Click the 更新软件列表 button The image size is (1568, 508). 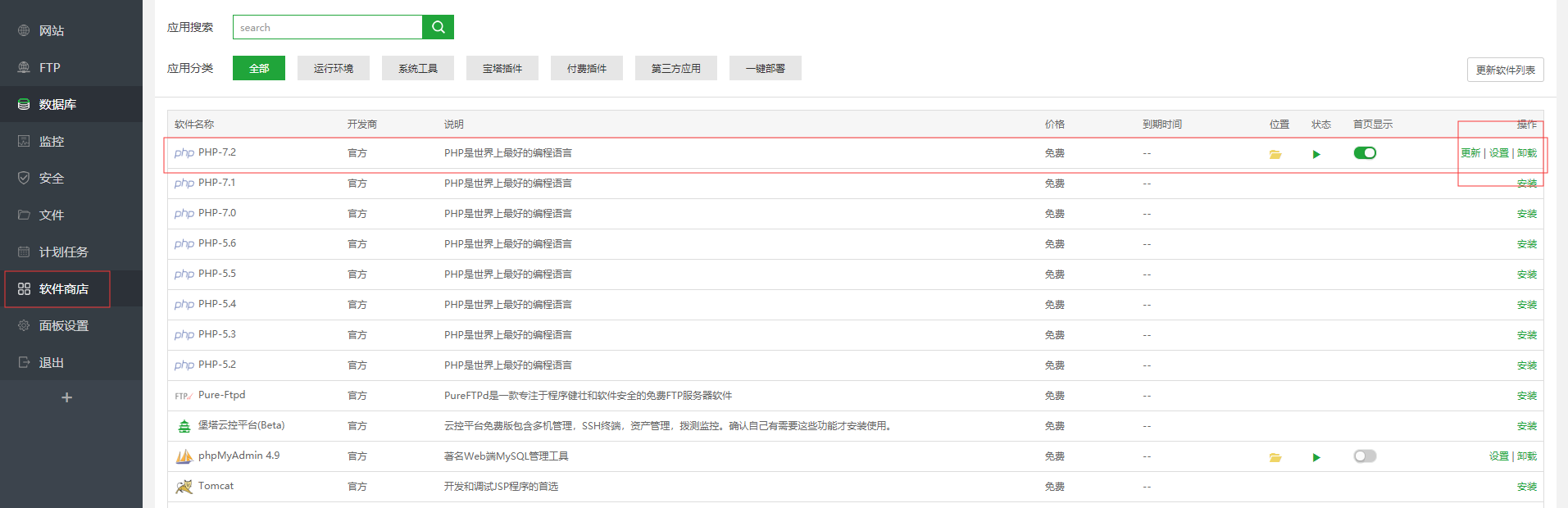pos(1506,70)
